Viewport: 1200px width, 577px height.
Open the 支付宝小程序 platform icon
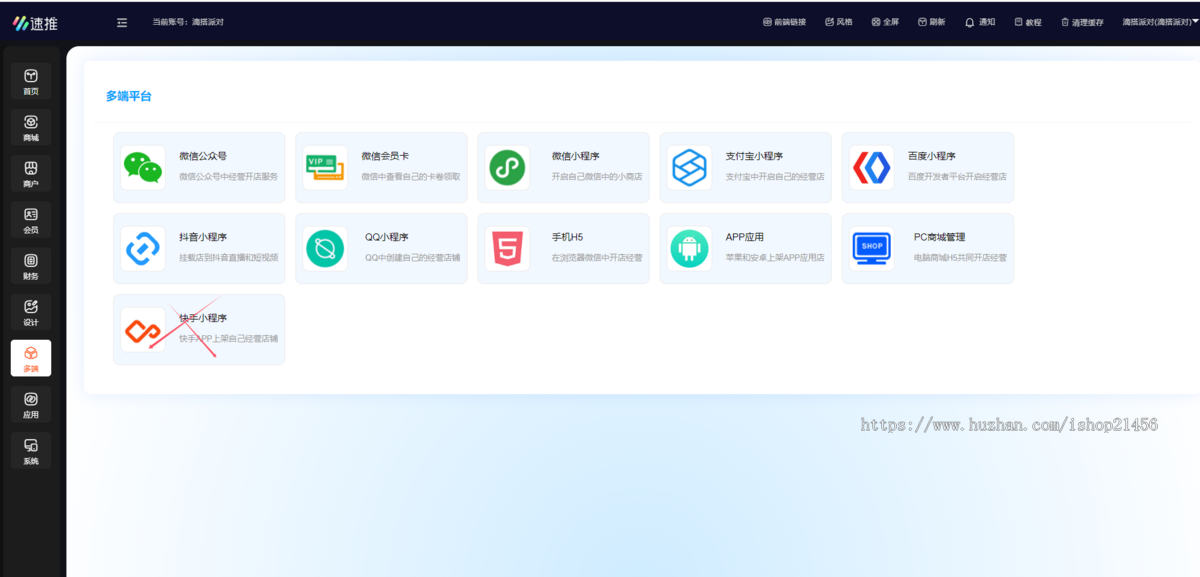689,167
